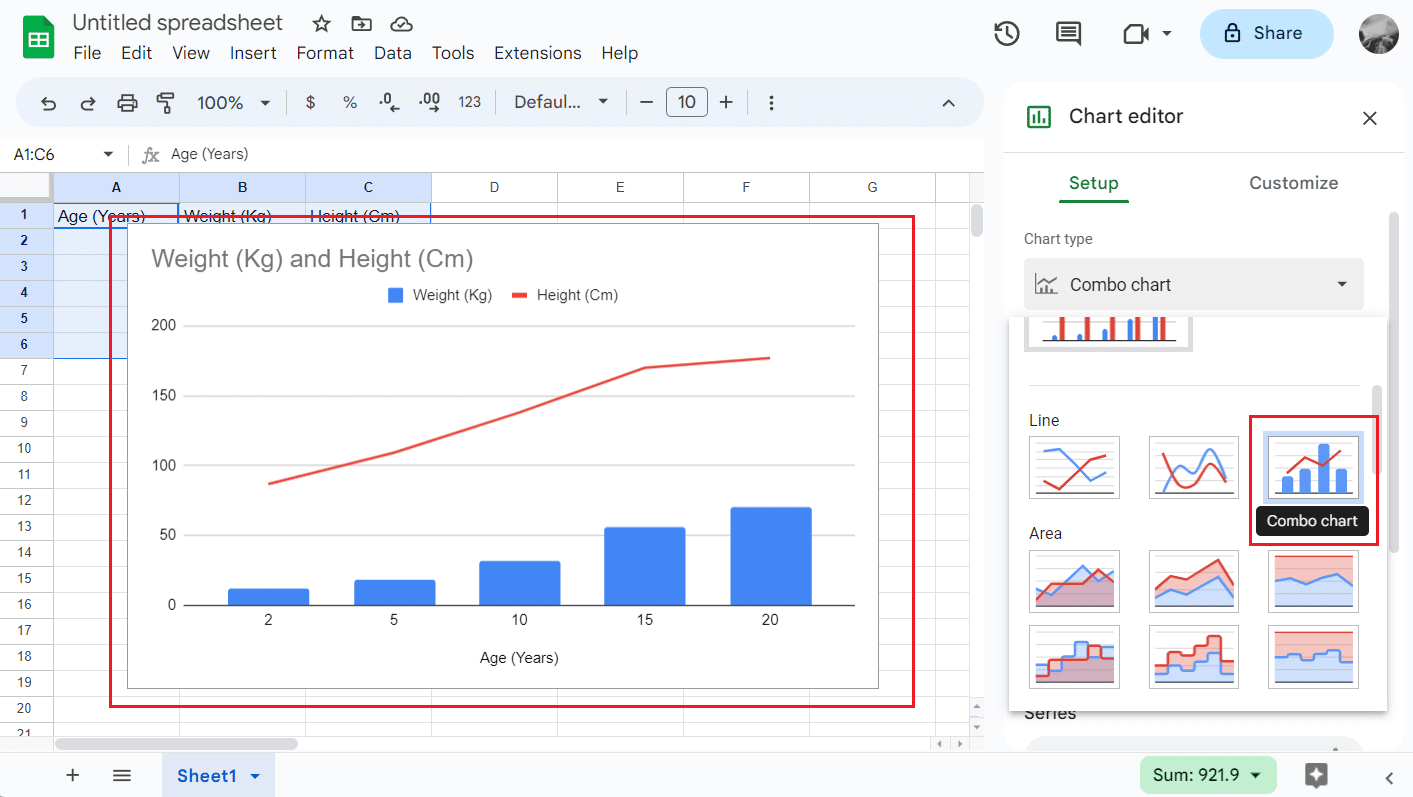Add a new sheet with plus icon

(x=72, y=775)
